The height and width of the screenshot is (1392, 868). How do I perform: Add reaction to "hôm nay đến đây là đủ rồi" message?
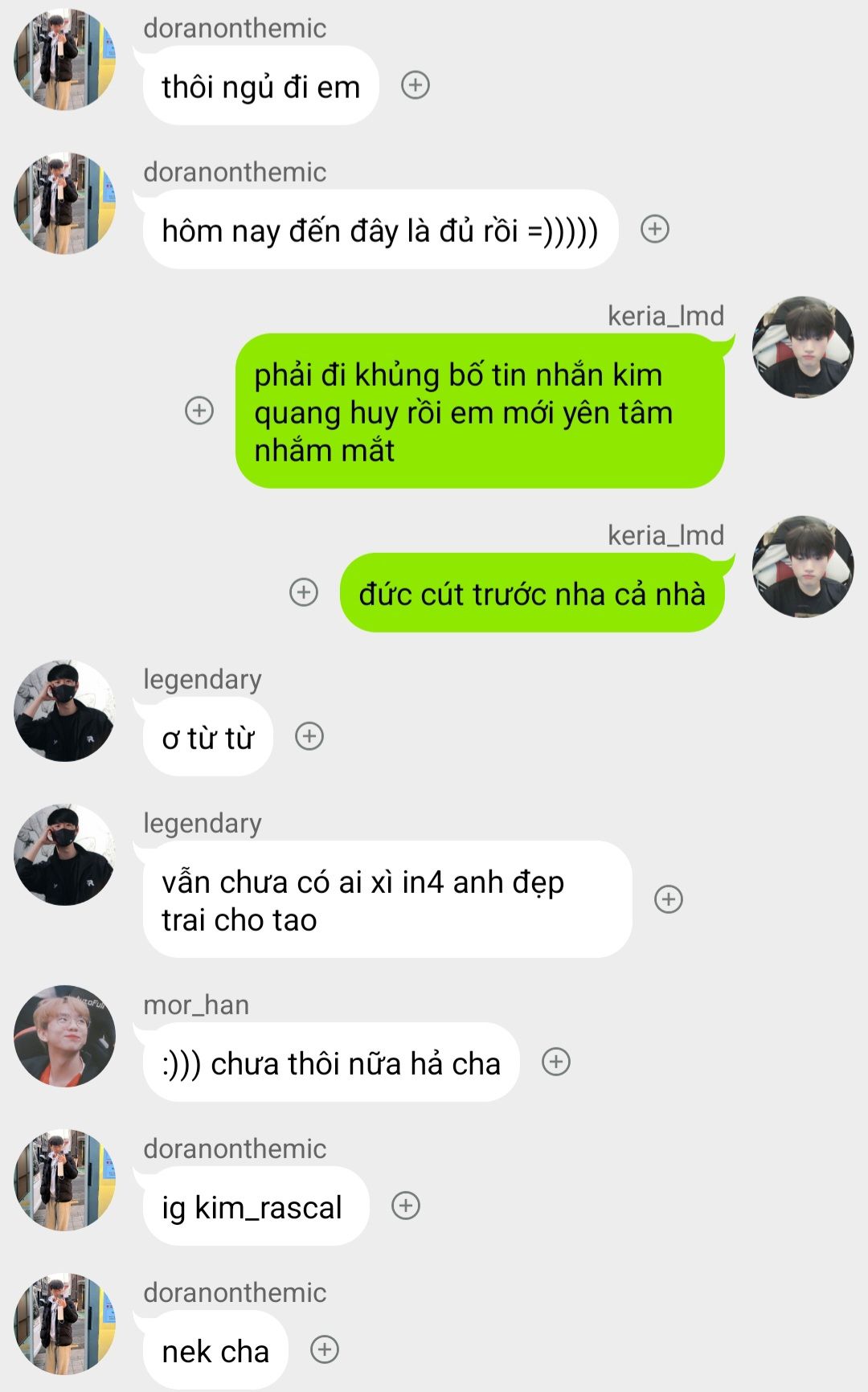655,229
